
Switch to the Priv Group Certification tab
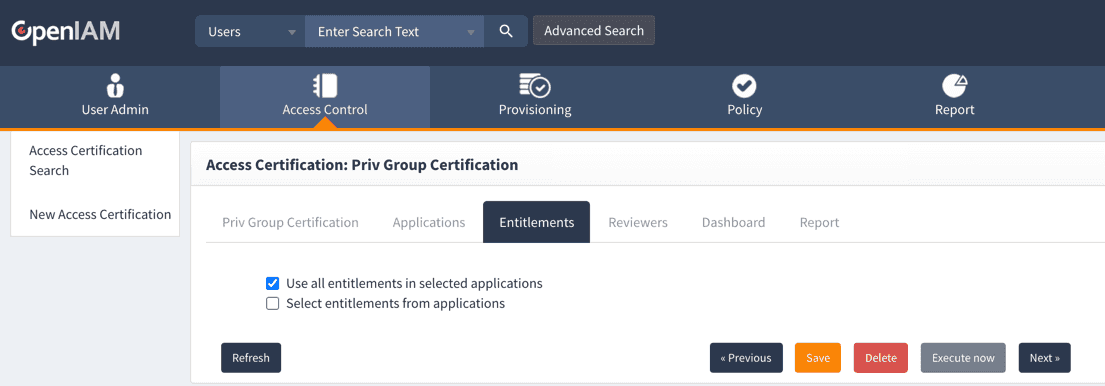tap(290, 223)
